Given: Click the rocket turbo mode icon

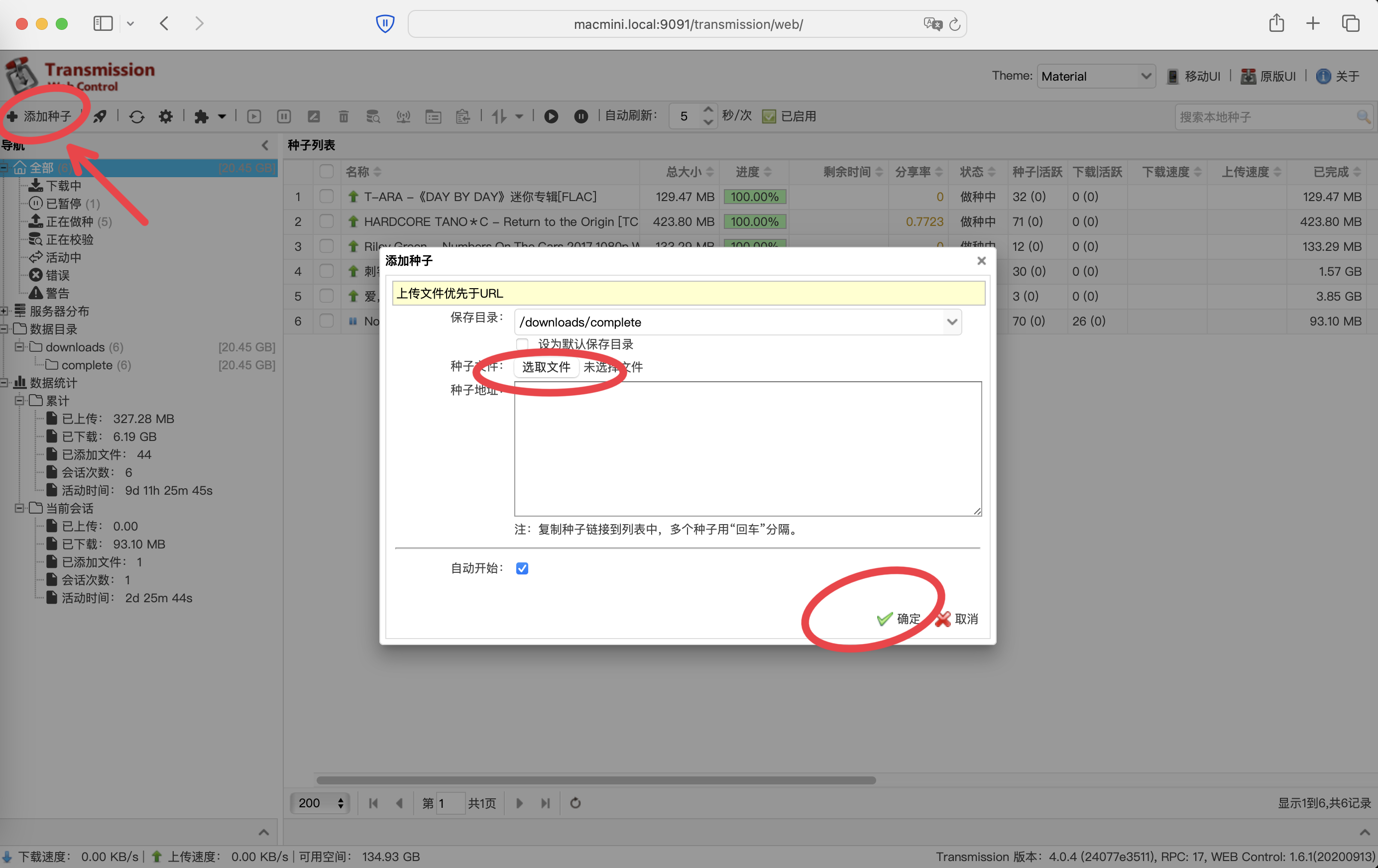Looking at the screenshot, I should tap(100, 117).
